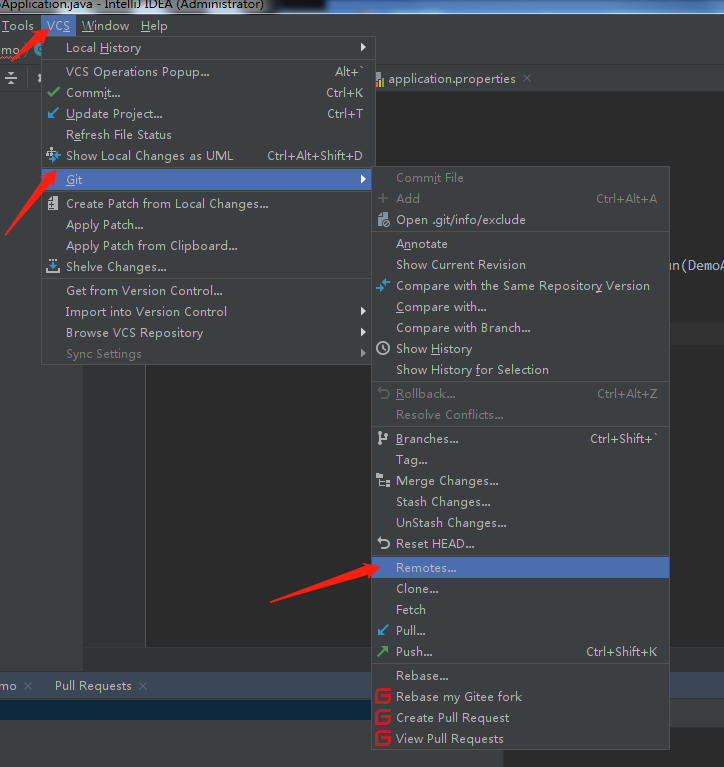Click the blue Pull arrow icon

point(383,630)
